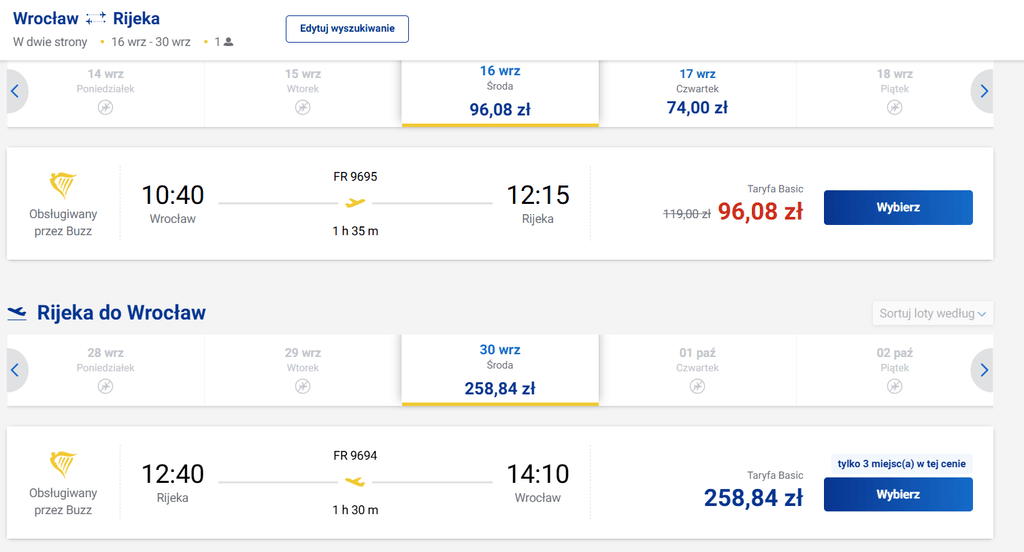The image size is (1024, 552).
Task: Select 28 wrz Poniedziałek return date
Action: tap(105, 370)
